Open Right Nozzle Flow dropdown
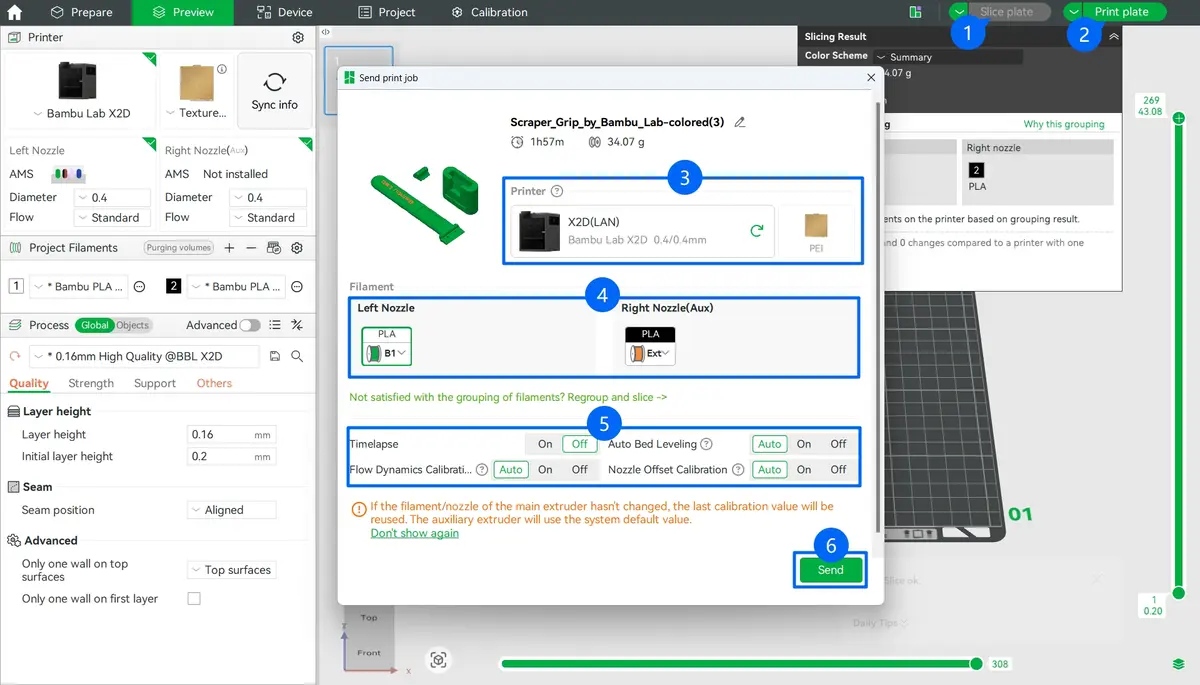The image size is (1200, 685). coord(268,217)
